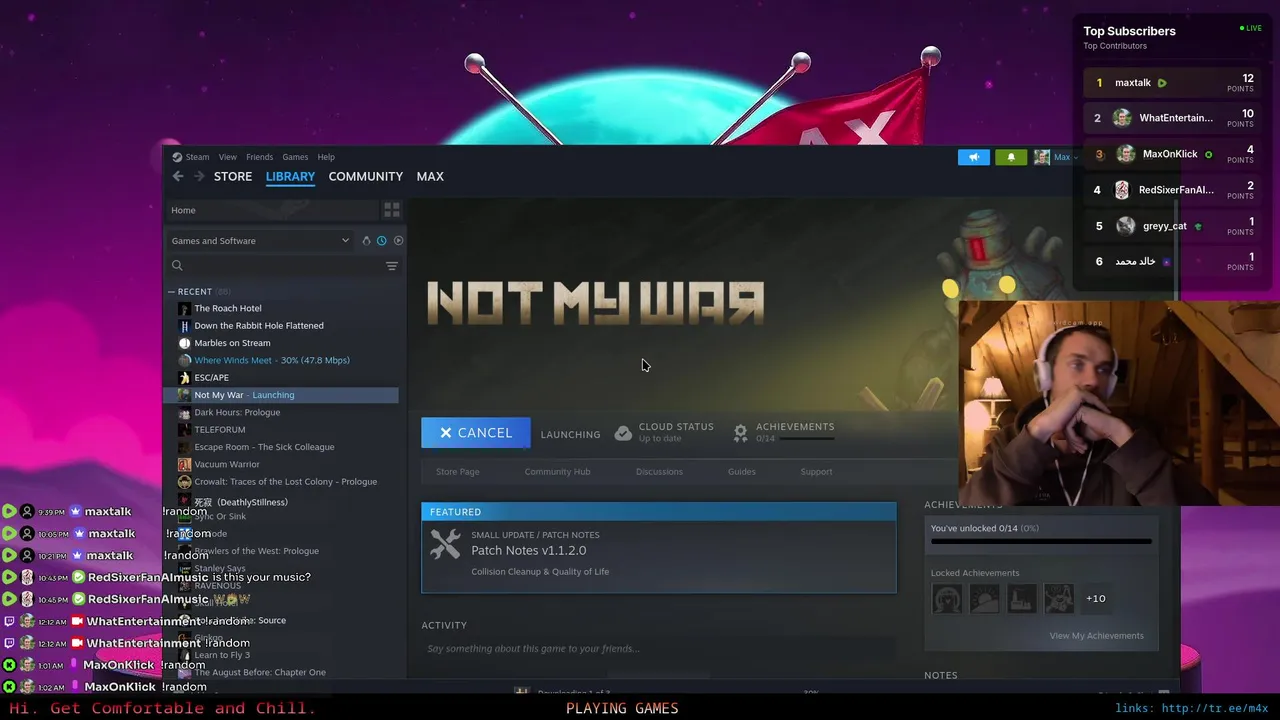Open the fourth locked achievement icon
Image resolution: width=1280 pixels, height=720 pixels.
pyautogui.click(x=1059, y=599)
